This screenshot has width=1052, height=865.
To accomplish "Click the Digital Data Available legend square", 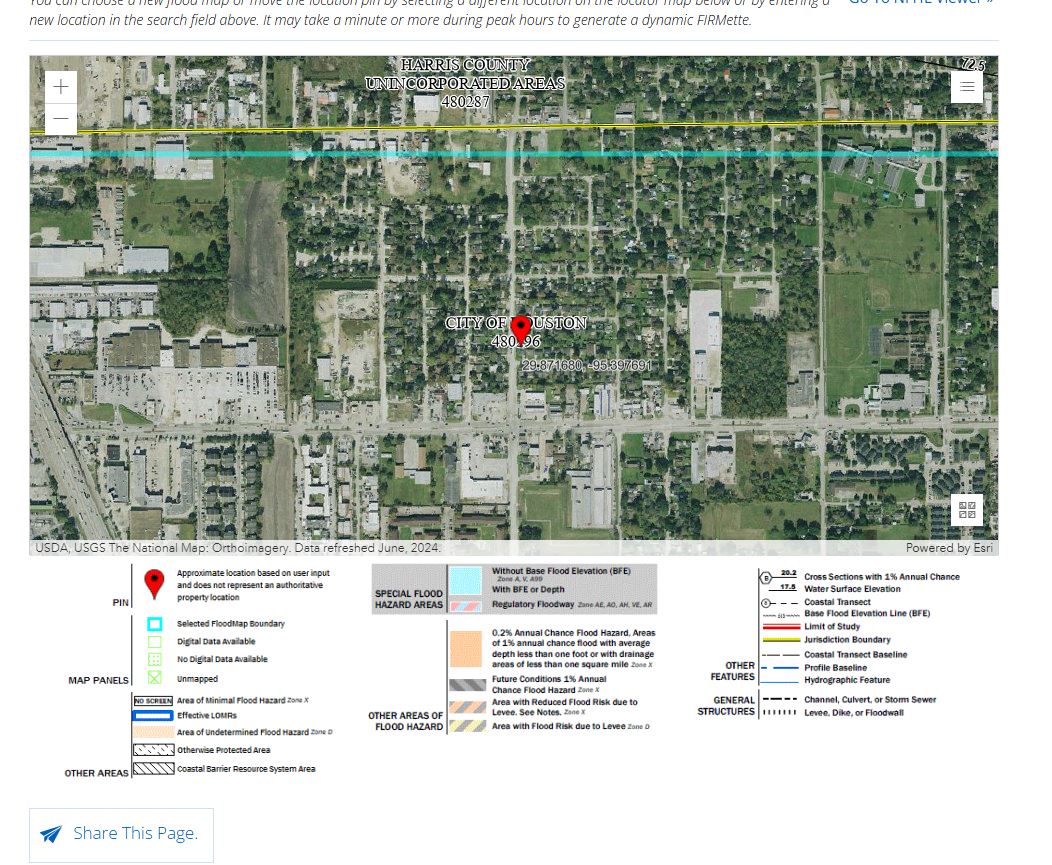I will tap(154, 642).
